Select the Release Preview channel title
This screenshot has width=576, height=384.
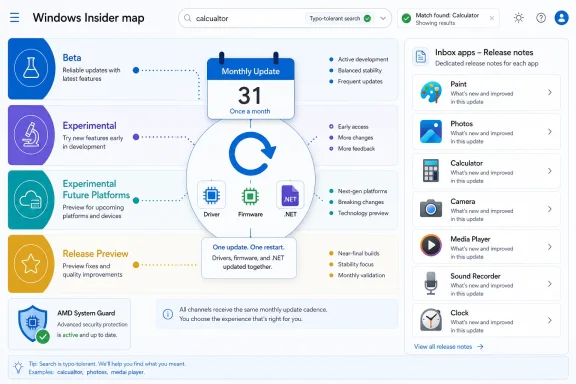coord(95,254)
